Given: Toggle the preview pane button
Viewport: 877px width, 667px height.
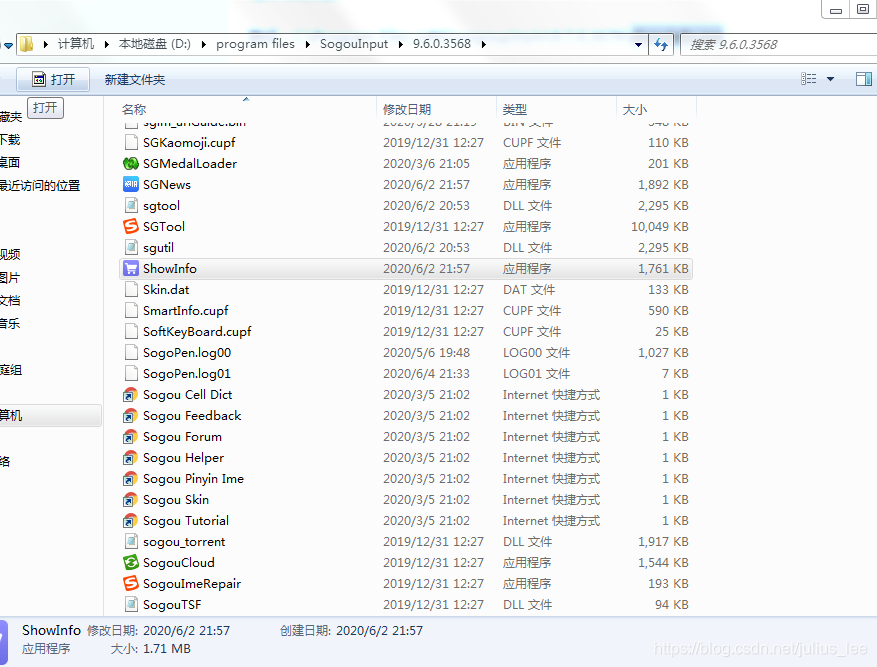Looking at the screenshot, I should tap(864, 79).
